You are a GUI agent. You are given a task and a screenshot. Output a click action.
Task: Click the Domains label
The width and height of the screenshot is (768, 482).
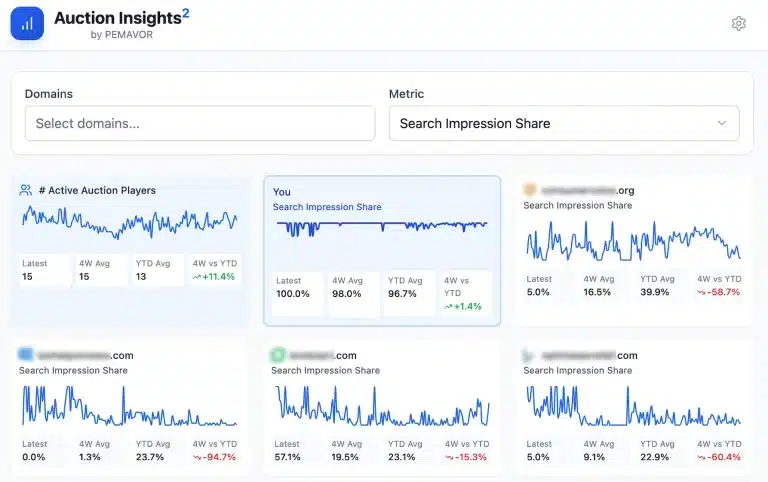(x=48, y=94)
